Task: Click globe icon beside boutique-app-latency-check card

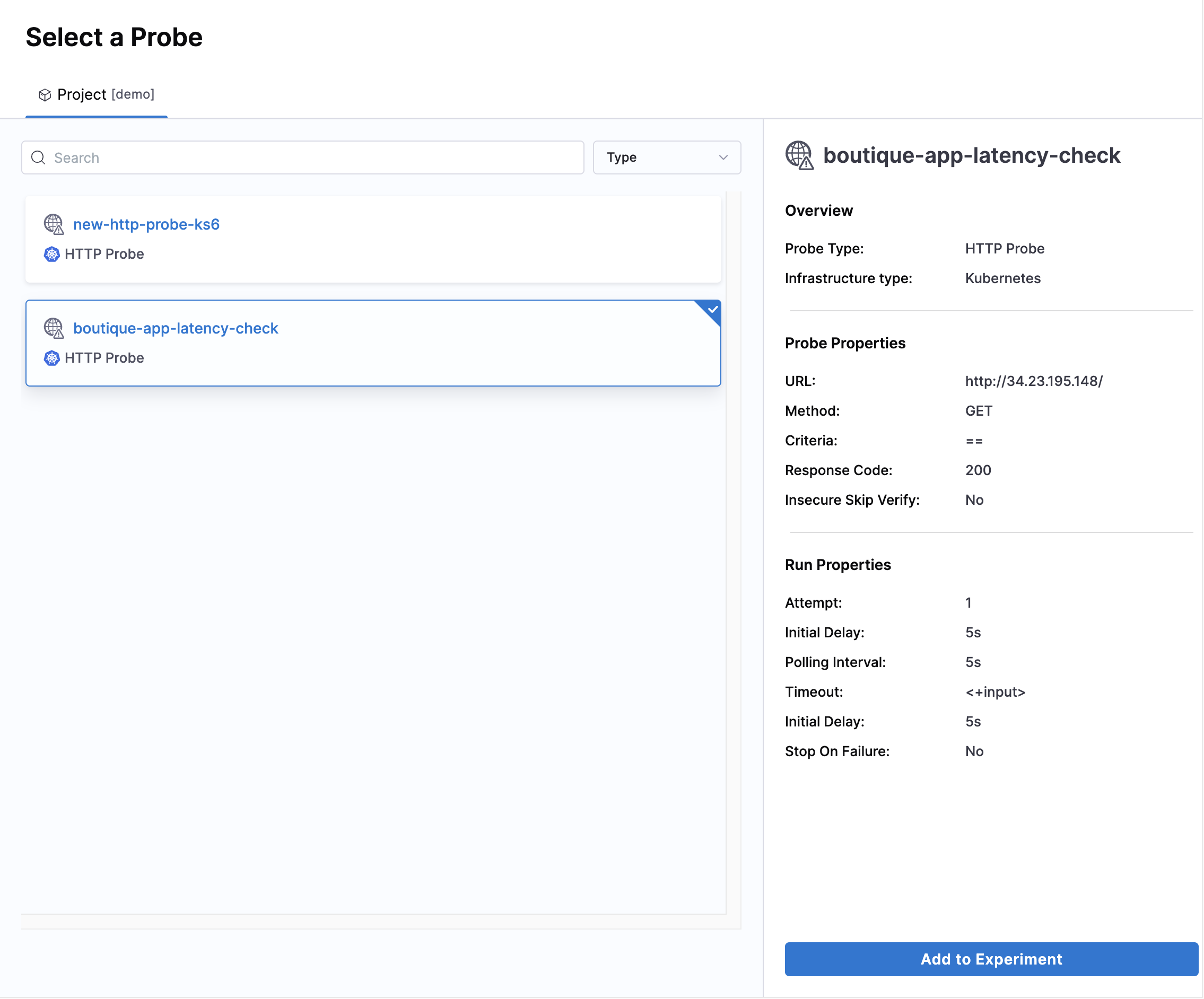Action: 54,328
